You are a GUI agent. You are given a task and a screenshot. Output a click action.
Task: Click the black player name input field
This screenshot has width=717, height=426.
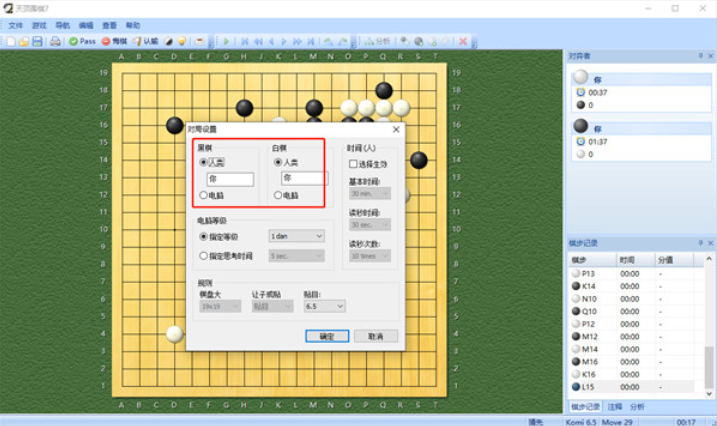click(x=230, y=179)
